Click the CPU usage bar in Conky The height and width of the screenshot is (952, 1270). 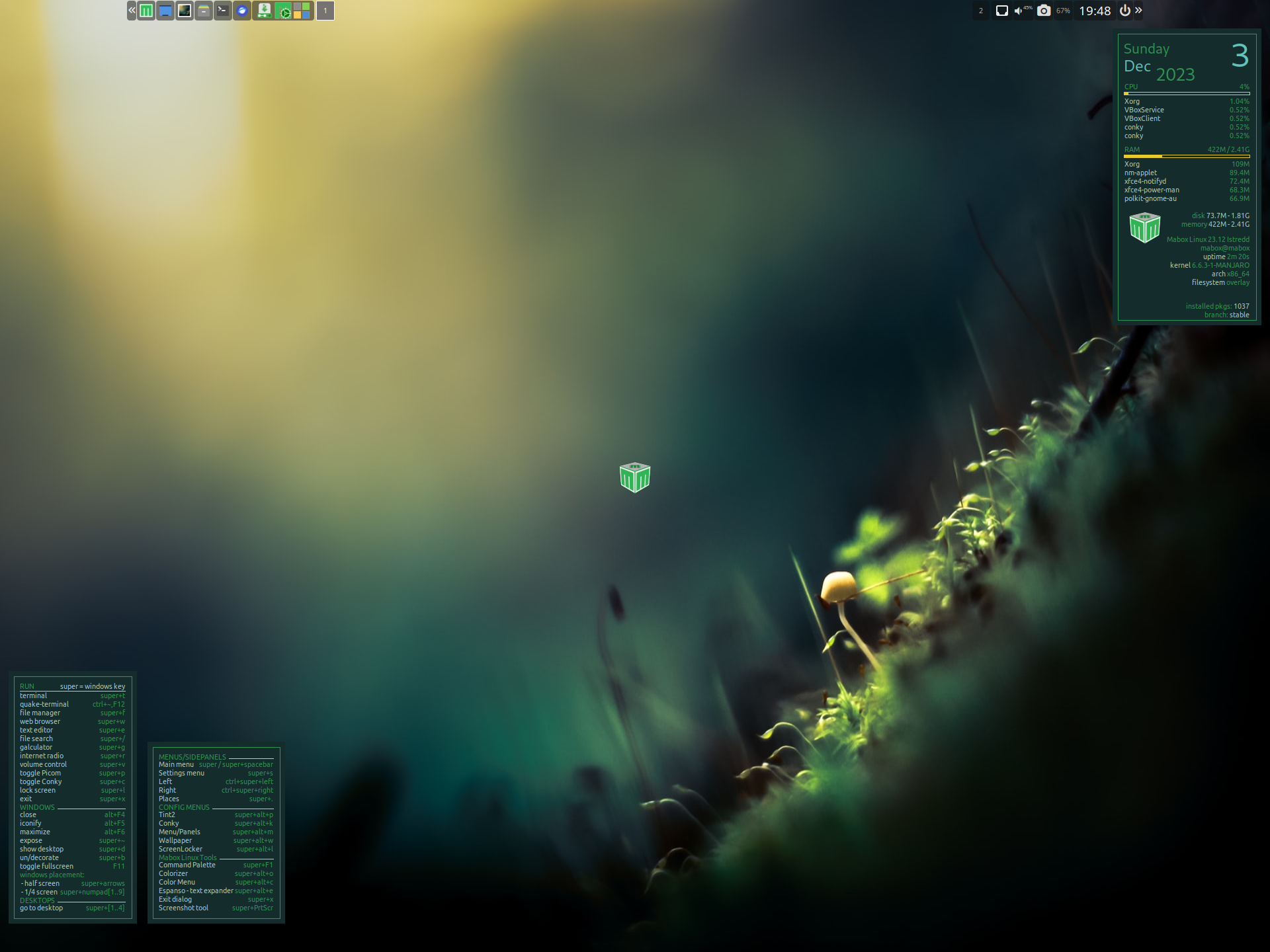pos(1187,94)
